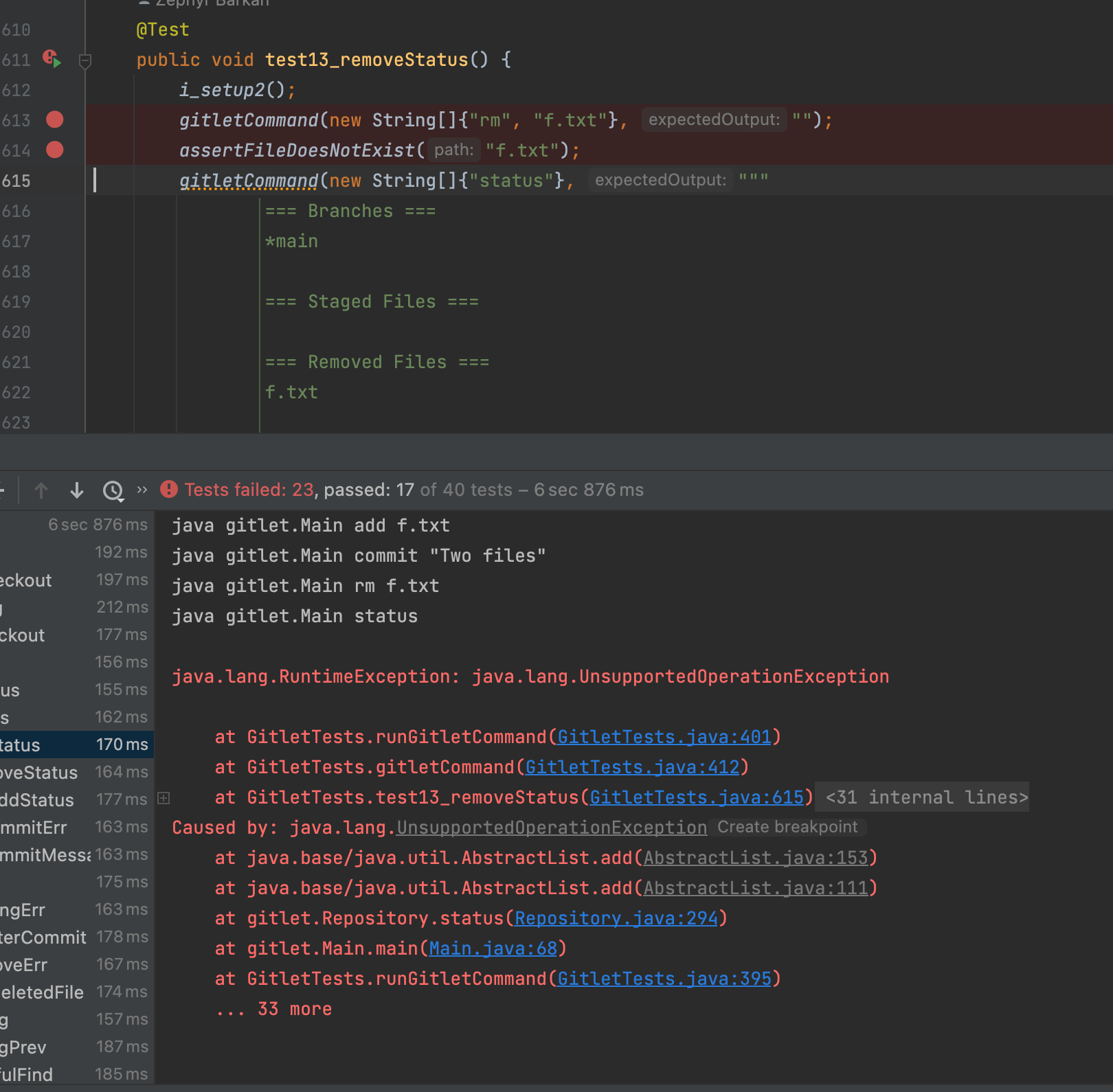Open the GitletTests.java:615 link

696,797
